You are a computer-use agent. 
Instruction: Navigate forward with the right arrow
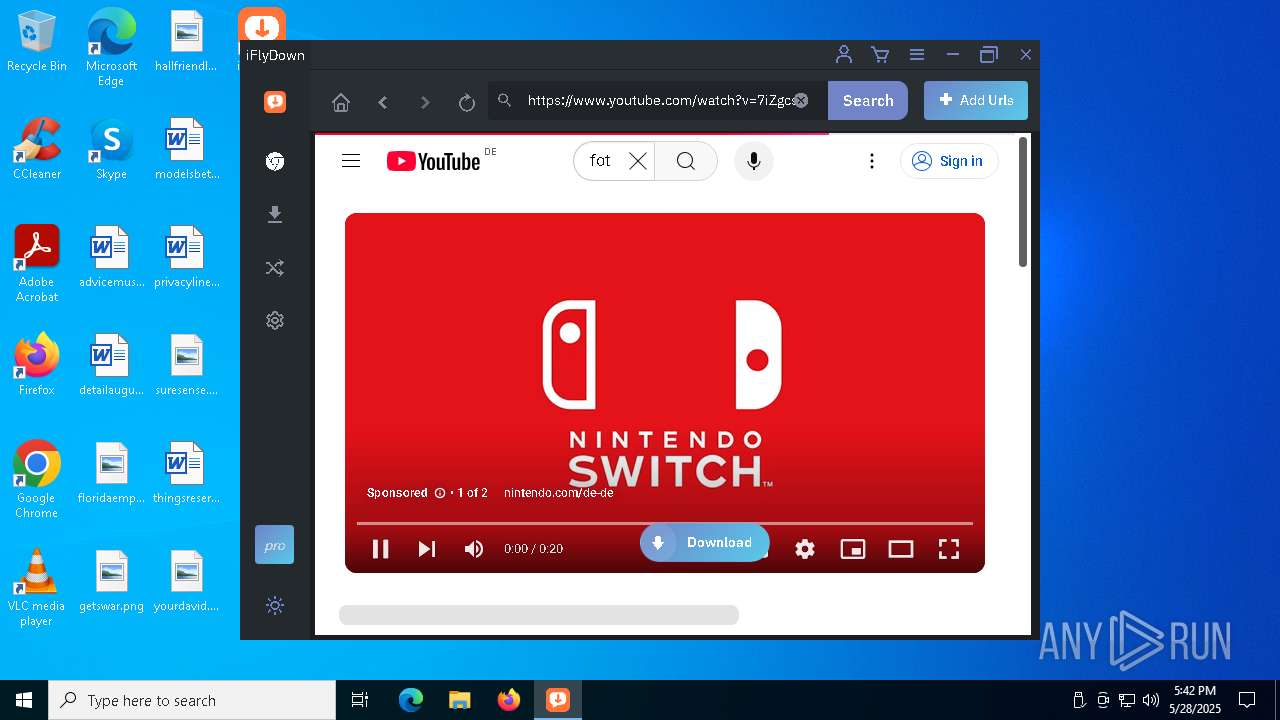click(425, 102)
